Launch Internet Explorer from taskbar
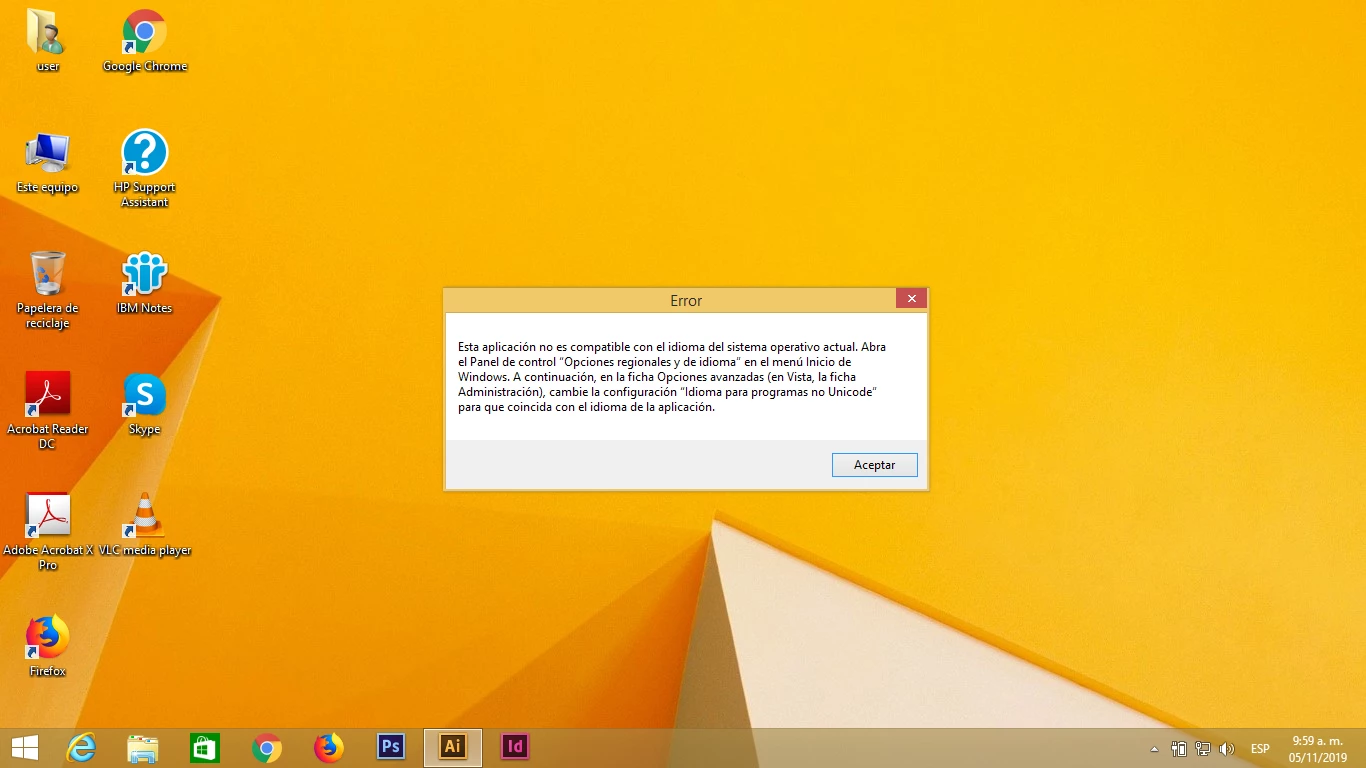The height and width of the screenshot is (768, 1366). [81, 747]
